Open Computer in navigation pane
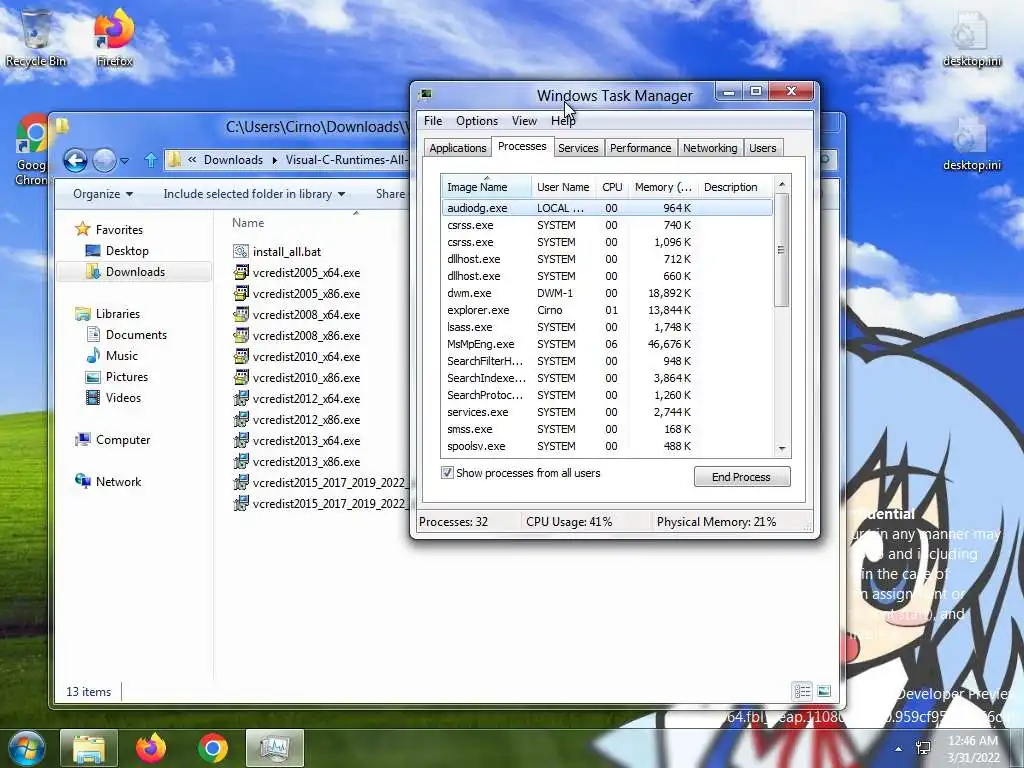The width and height of the screenshot is (1024, 768). tap(123, 440)
